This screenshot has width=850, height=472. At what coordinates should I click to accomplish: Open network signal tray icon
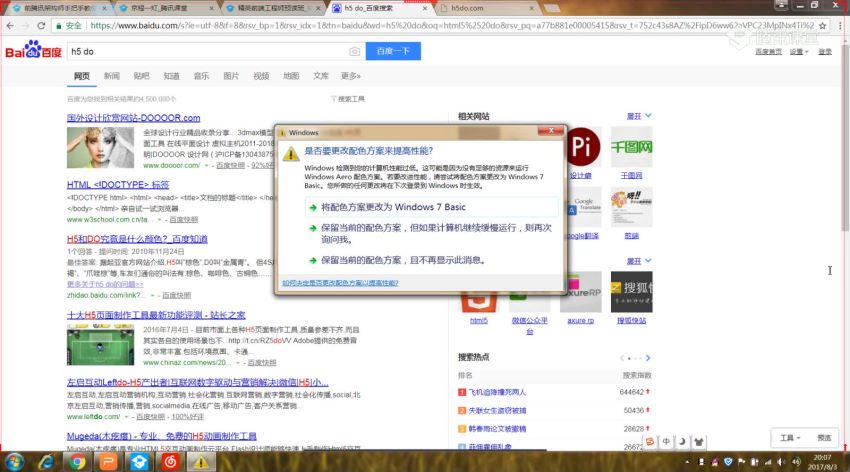click(768, 462)
